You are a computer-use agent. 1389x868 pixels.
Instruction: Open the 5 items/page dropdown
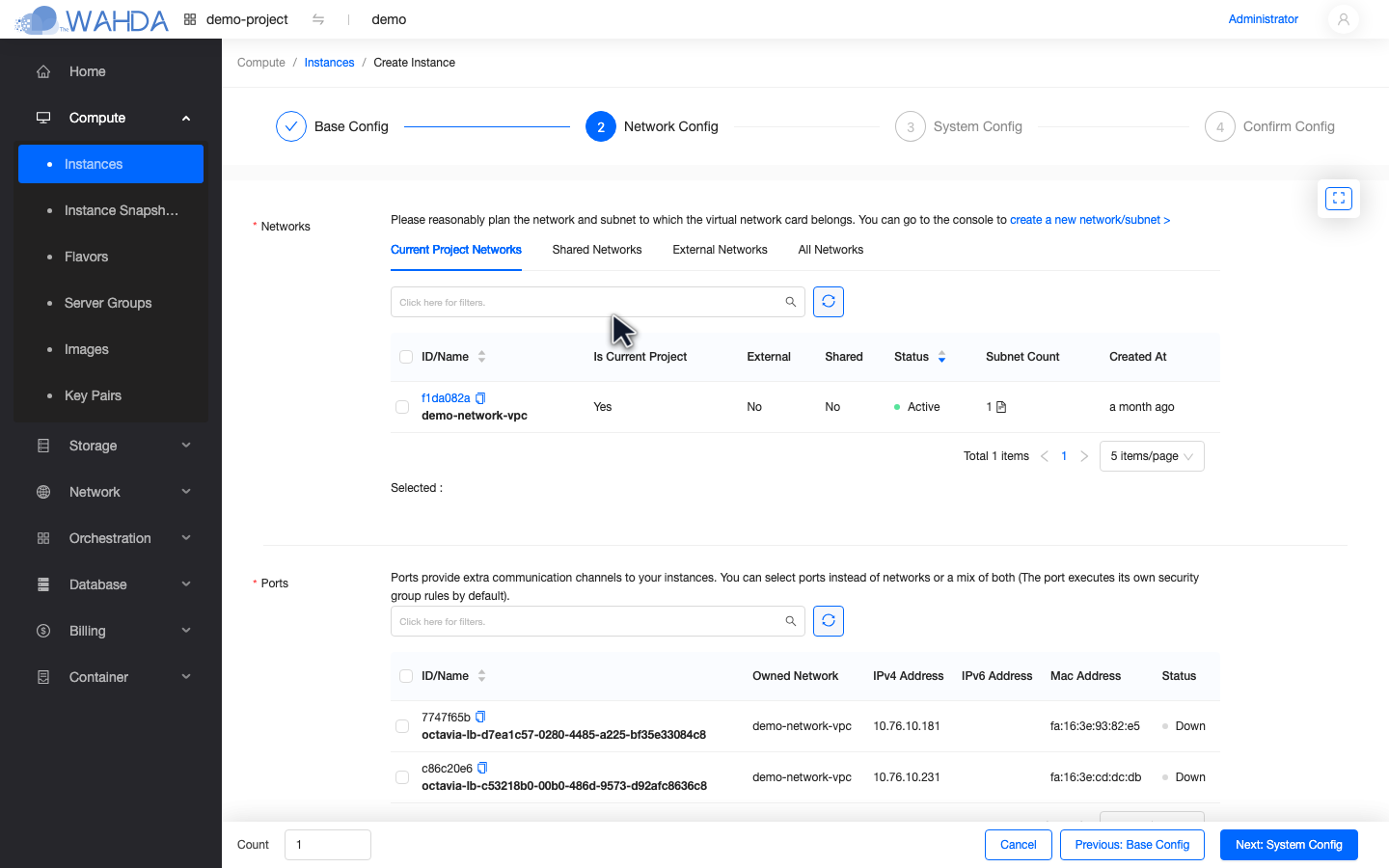coord(1152,456)
